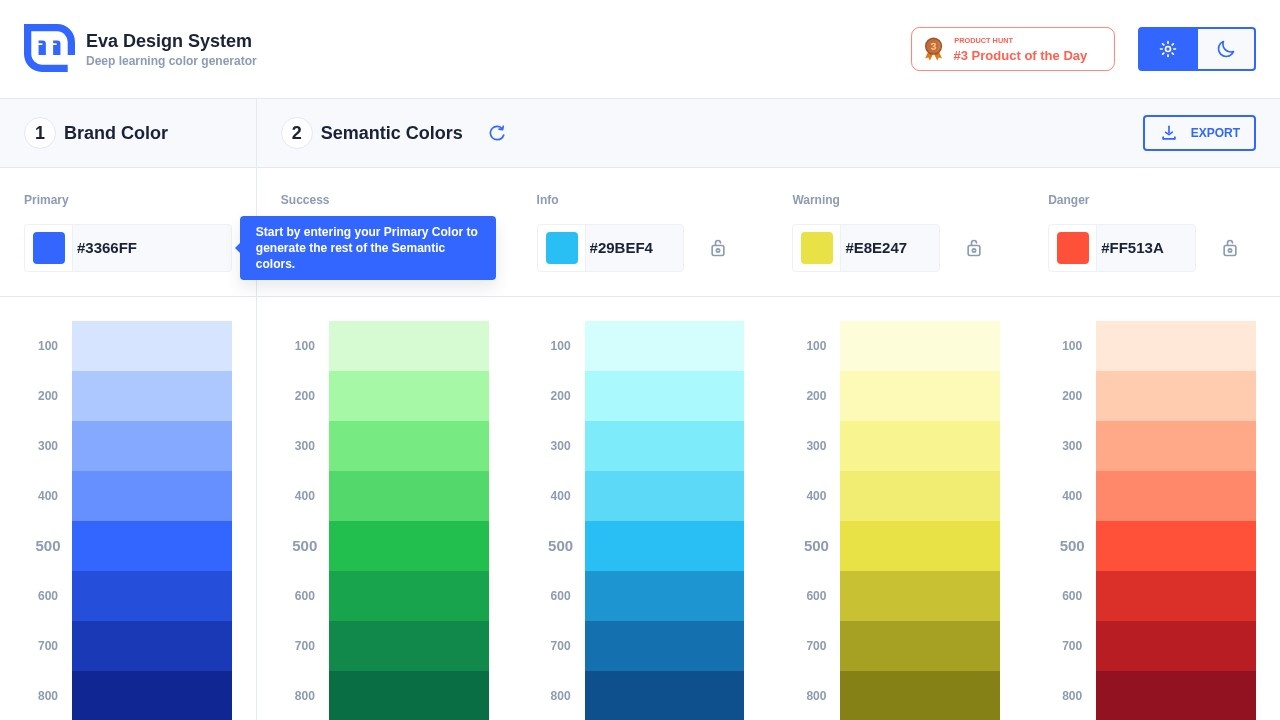1280x720 pixels.
Task: Open the Primary brand color picker
Action: pos(48,248)
